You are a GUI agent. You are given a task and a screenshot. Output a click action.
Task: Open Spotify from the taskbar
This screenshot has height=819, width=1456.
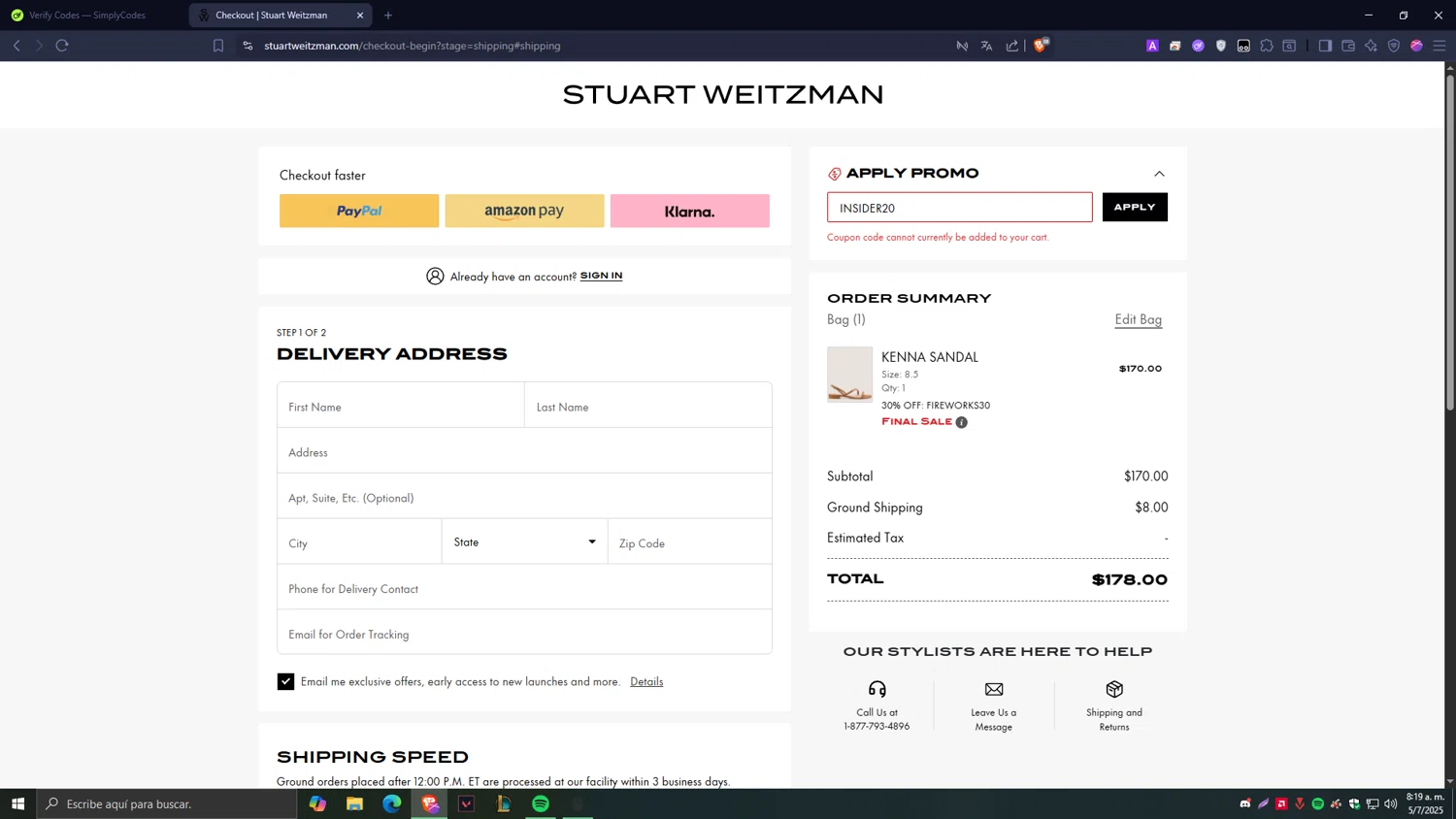pos(541,803)
